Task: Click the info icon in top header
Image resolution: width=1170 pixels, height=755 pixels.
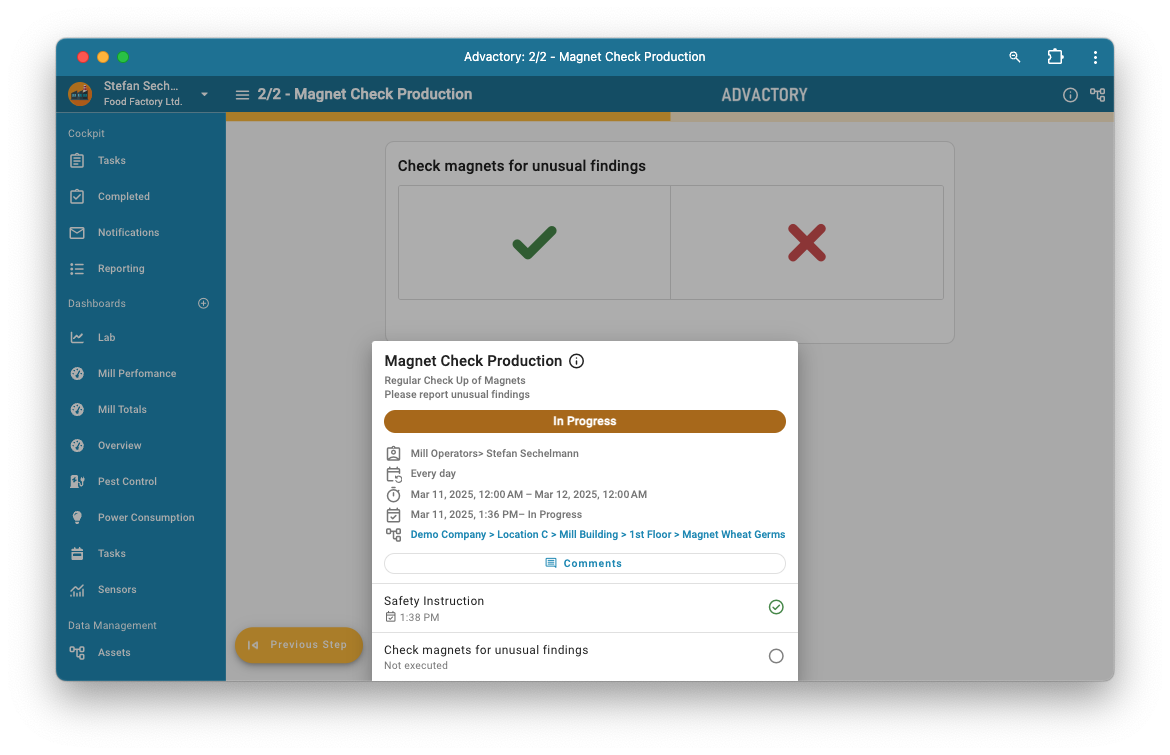Action: [x=1070, y=95]
